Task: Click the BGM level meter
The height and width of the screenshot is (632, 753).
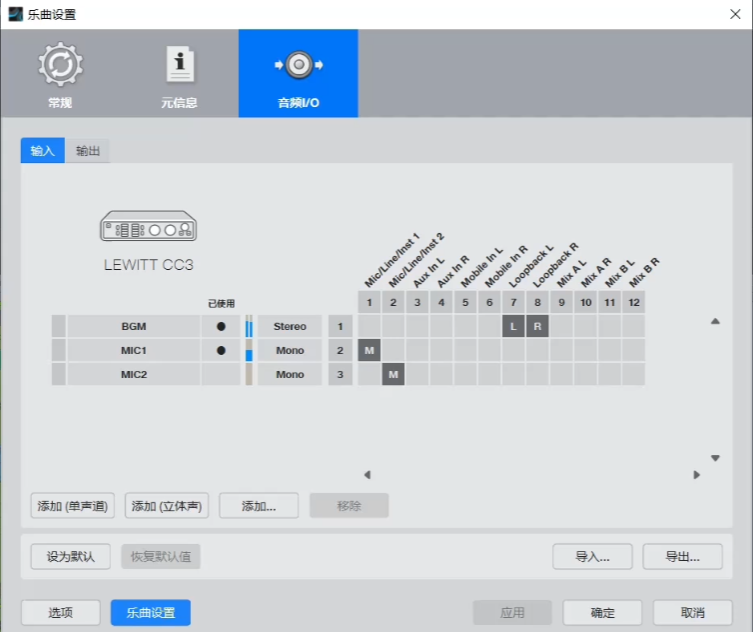Action: pos(249,327)
